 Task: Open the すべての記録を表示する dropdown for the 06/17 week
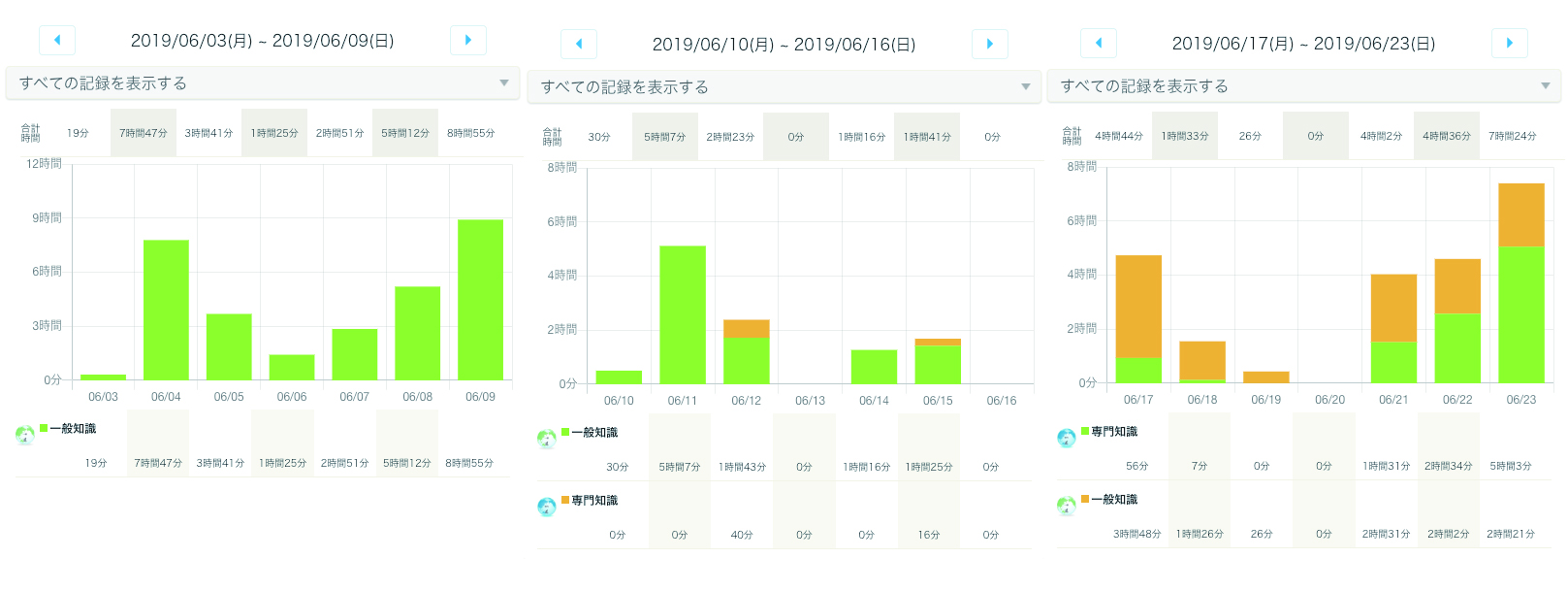(x=1304, y=86)
